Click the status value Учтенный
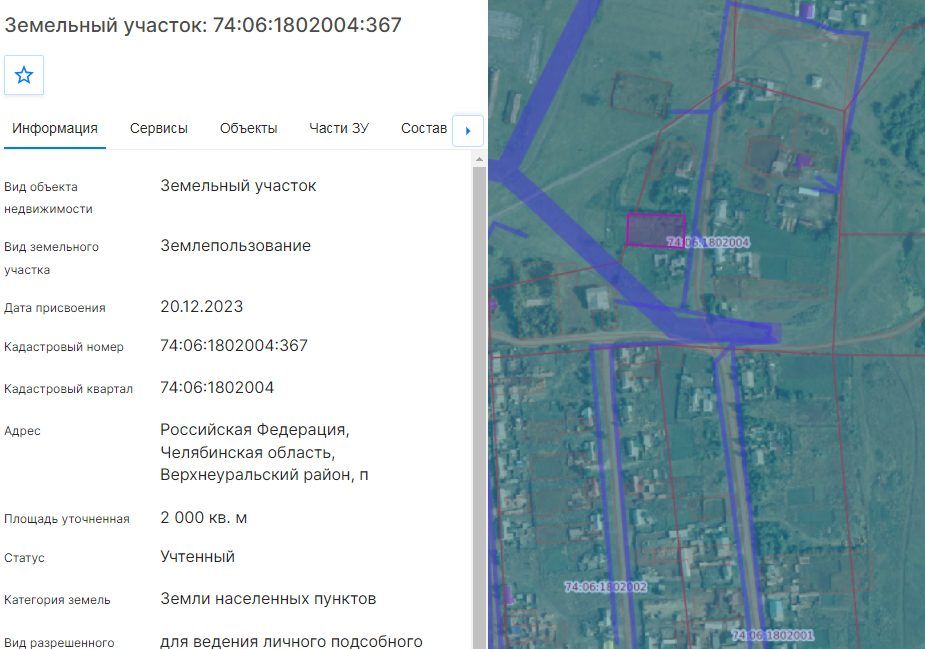Viewport: 925px width, 649px height. [198, 556]
